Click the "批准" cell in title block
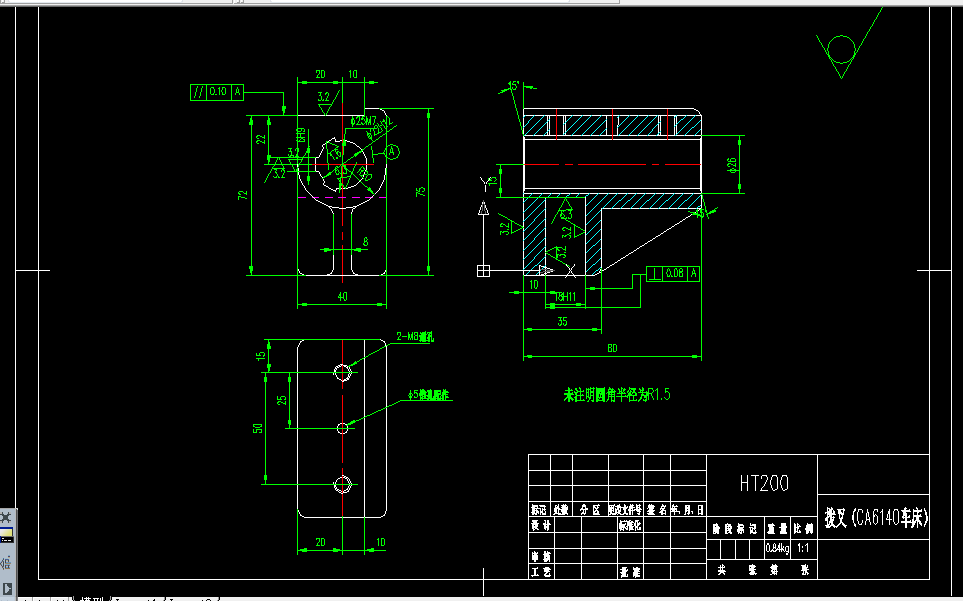Image resolution: width=963 pixels, height=601 pixels. pyautogui.click(x=630, y=572)
